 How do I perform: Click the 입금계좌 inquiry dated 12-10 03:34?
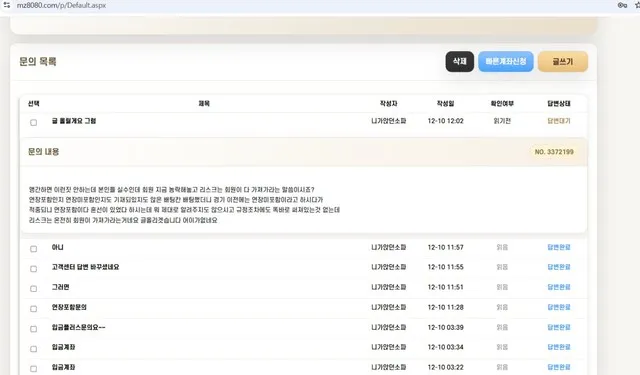(63, 347)
